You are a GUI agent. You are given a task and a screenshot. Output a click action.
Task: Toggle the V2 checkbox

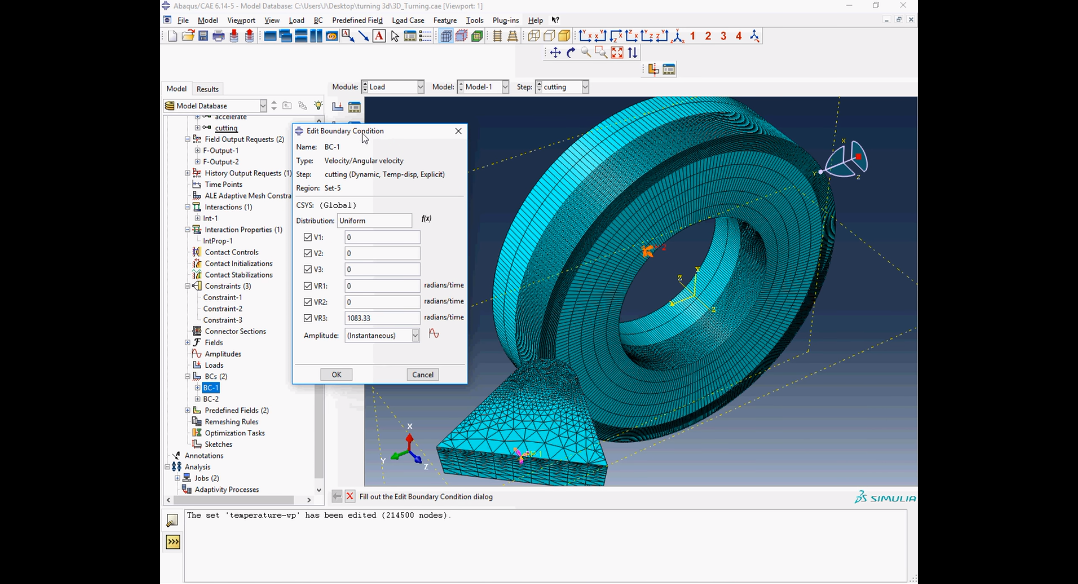click(308, 253)
